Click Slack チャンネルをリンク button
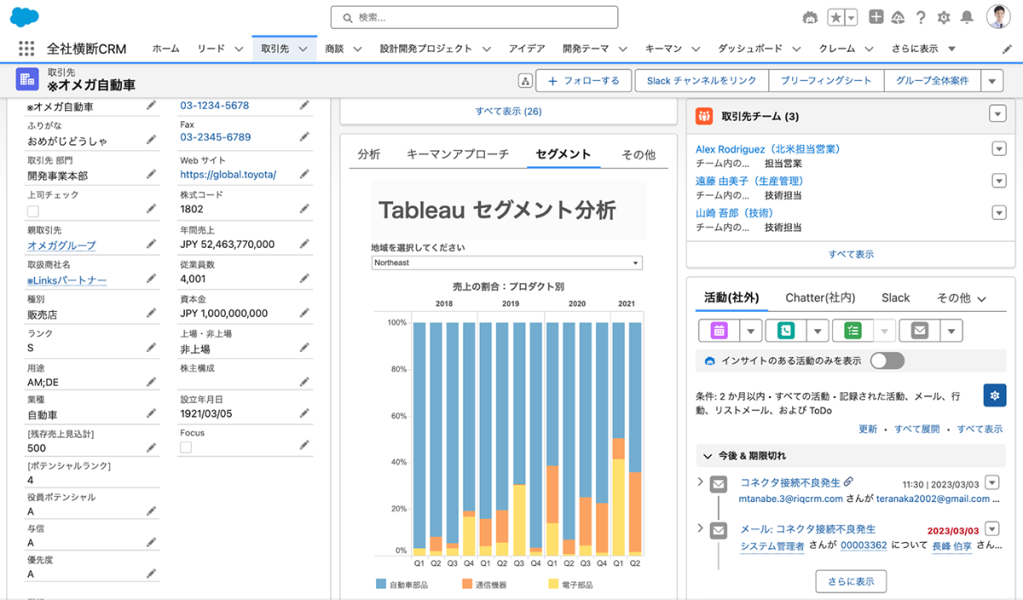The width and height of the screenshot is (1023, 600). (701, 81)
